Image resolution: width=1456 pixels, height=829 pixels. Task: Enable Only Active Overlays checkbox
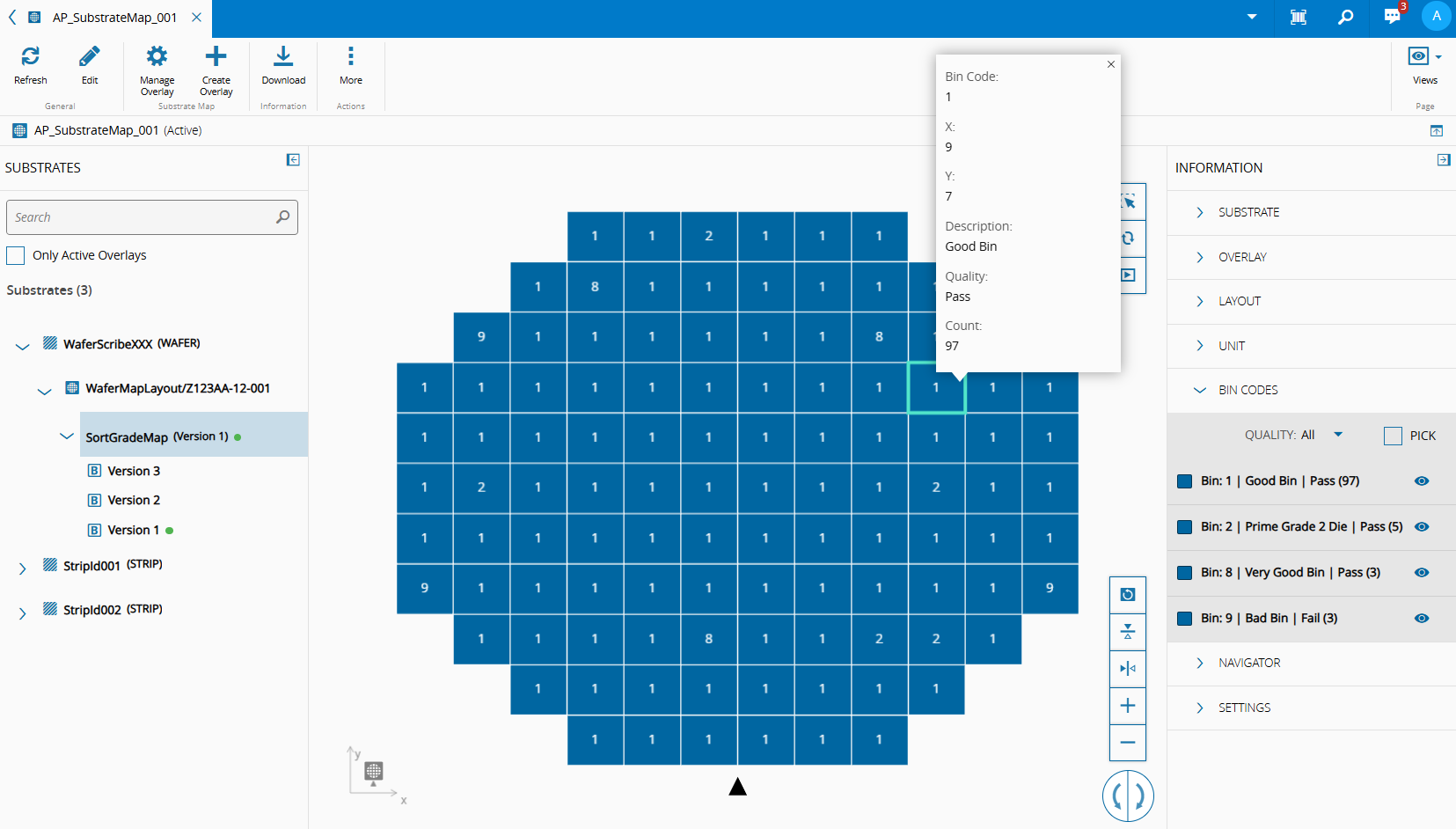coord(16,255)
